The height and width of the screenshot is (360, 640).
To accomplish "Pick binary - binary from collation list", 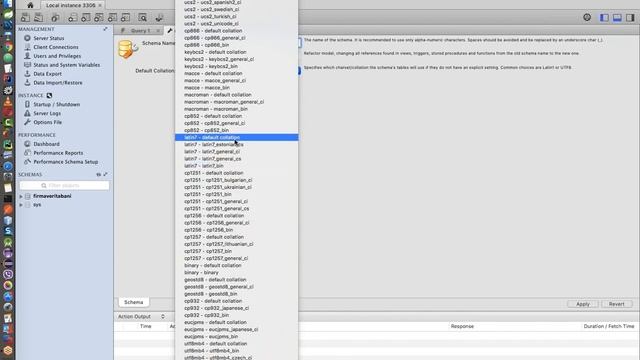I will point(237,273).
